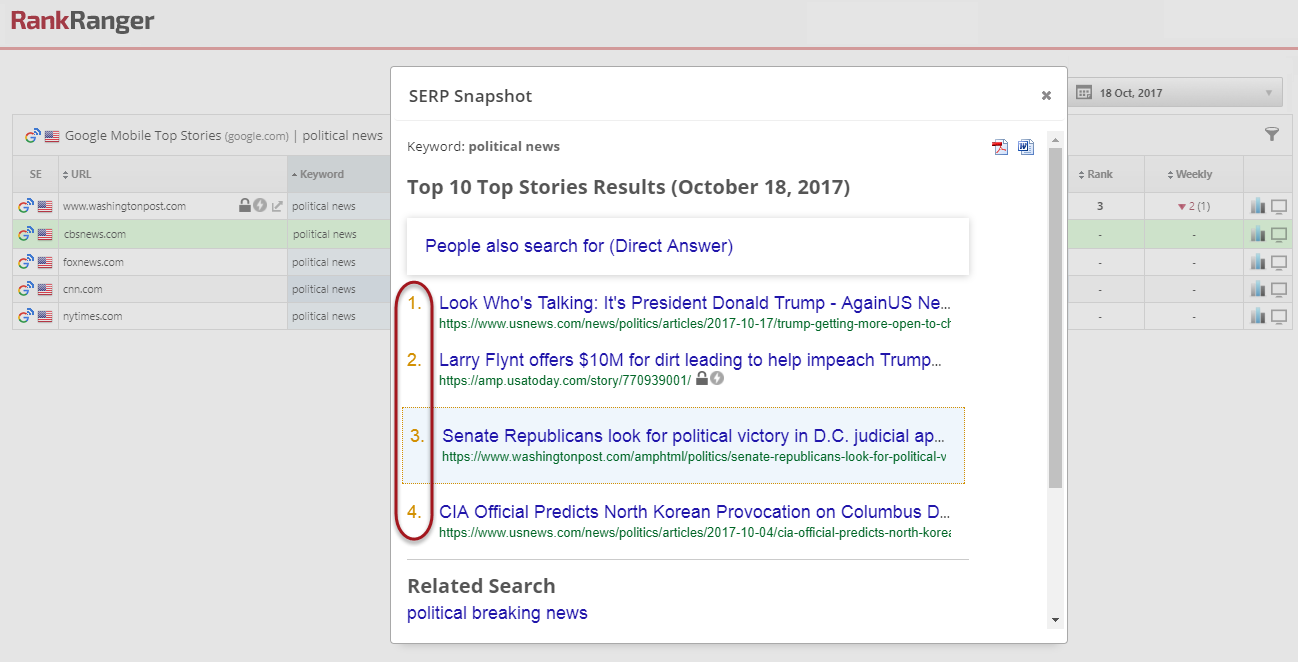1298x662 pixels.
Task: Open bar chart icon for nytimes.com row
Action: point(1258,316)
